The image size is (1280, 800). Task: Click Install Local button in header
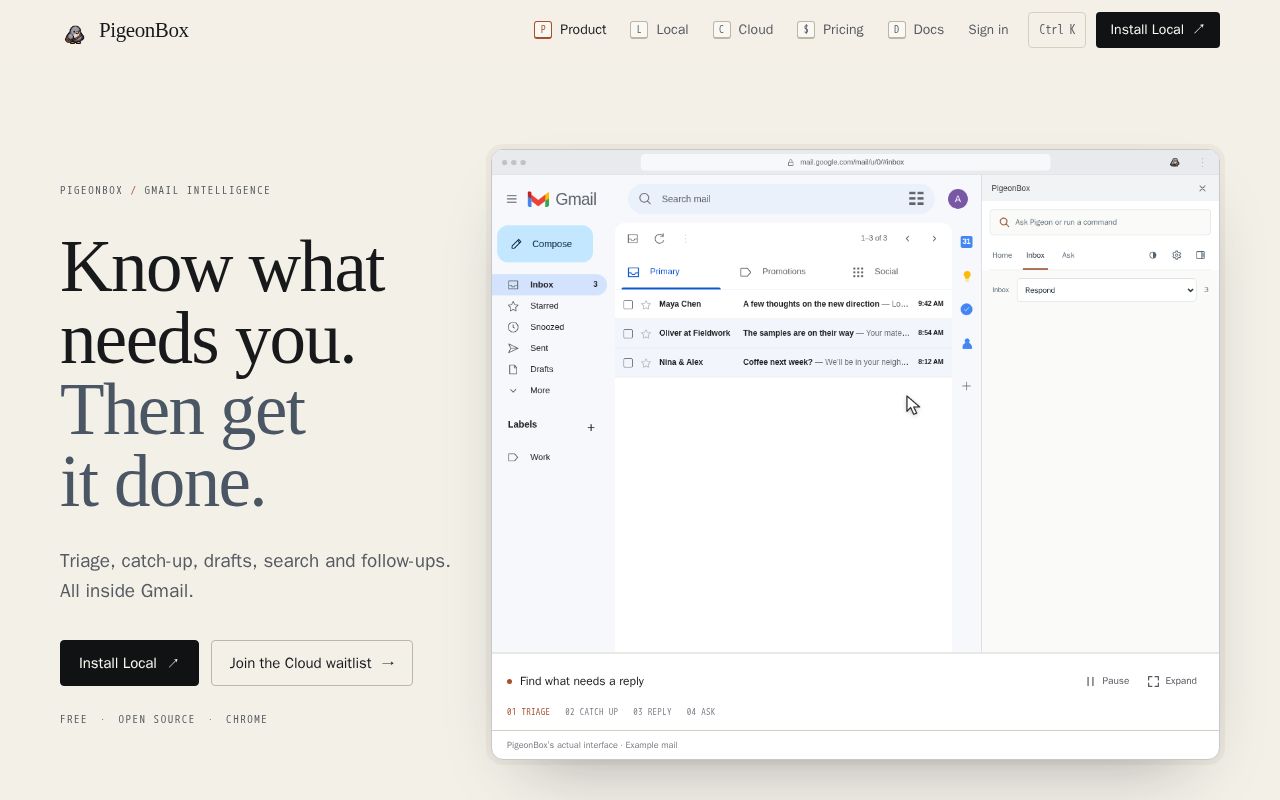pyautogui.click(x=1158, y=30)
